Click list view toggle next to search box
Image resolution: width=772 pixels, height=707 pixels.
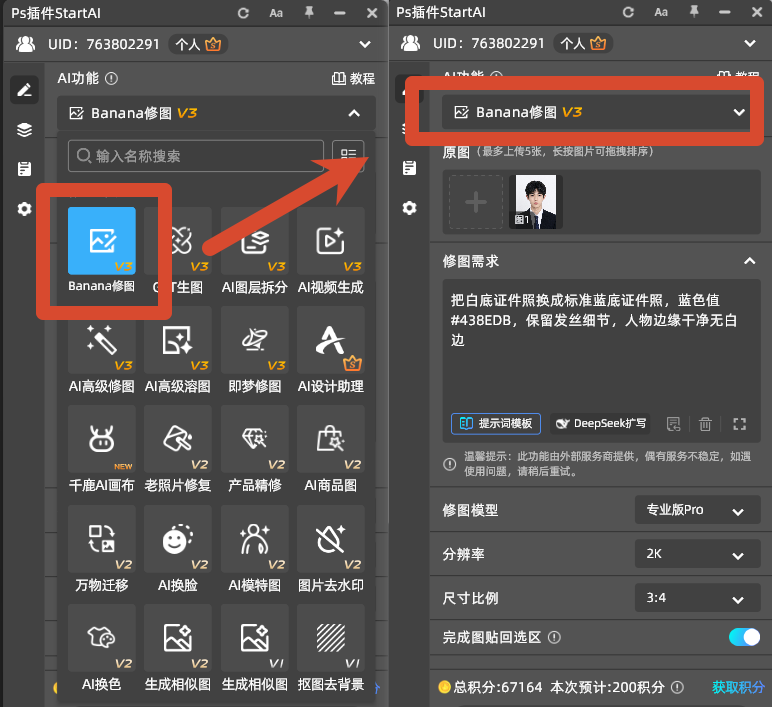pos(348,156)
